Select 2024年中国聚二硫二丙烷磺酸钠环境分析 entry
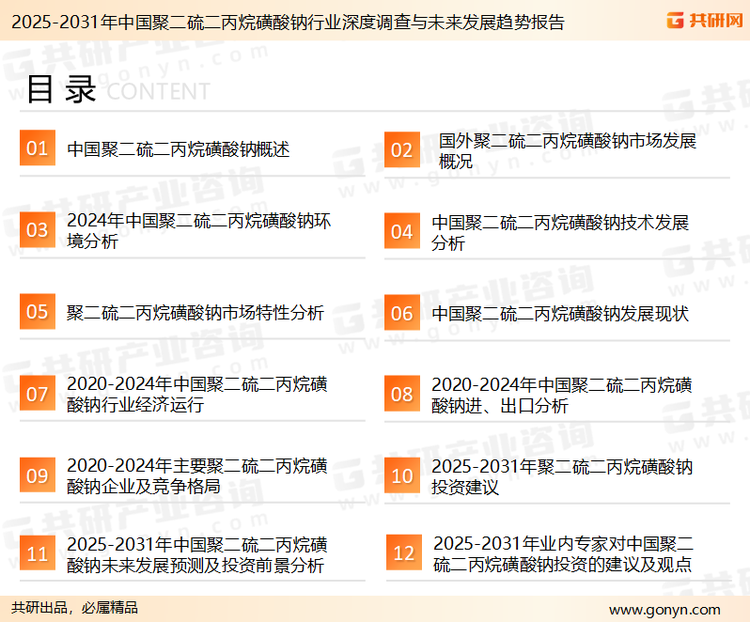The height and width of the screenshot is (622, 750). [x=199, y=231]
